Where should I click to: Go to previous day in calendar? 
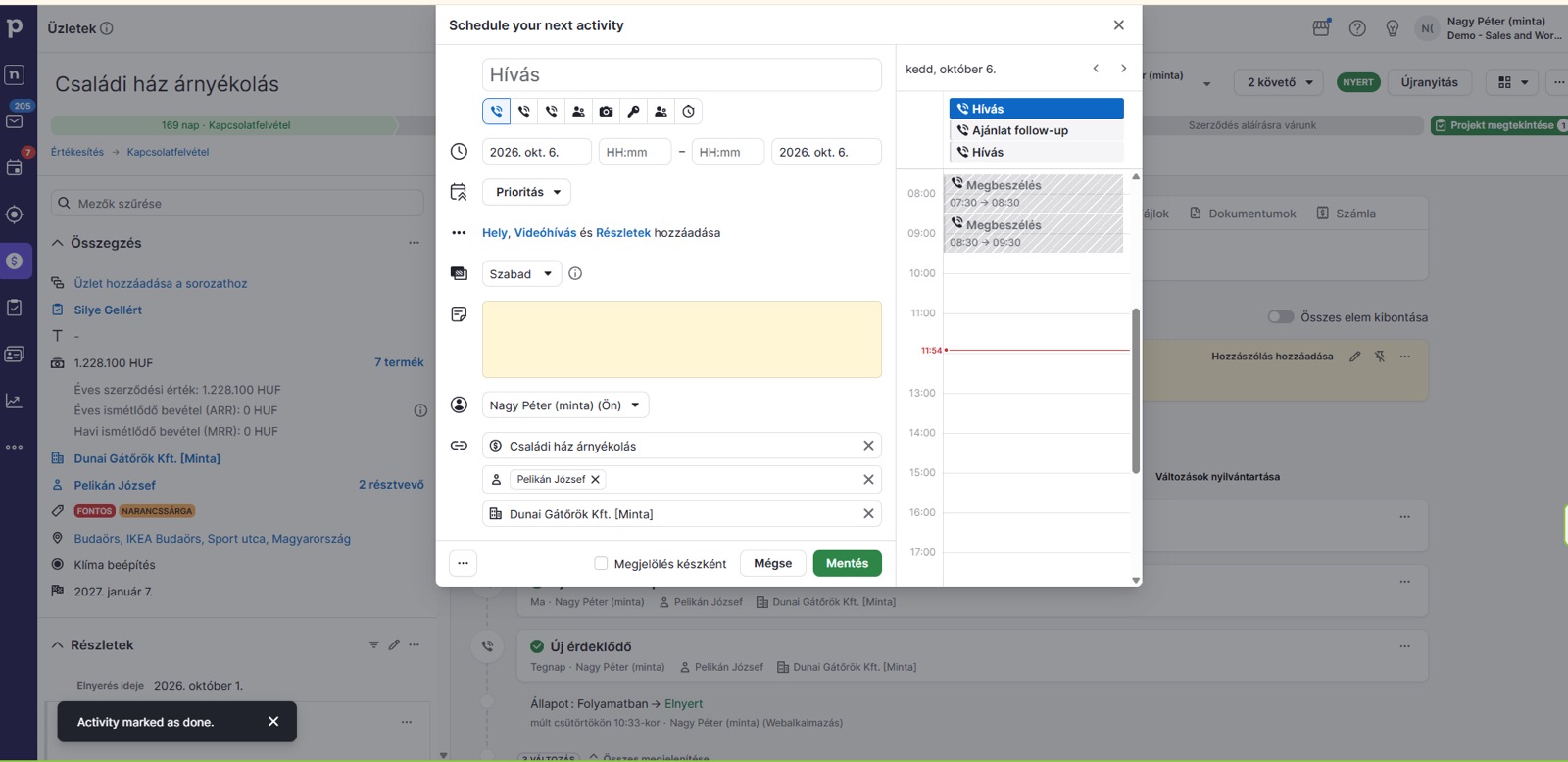pos(1096,69)
